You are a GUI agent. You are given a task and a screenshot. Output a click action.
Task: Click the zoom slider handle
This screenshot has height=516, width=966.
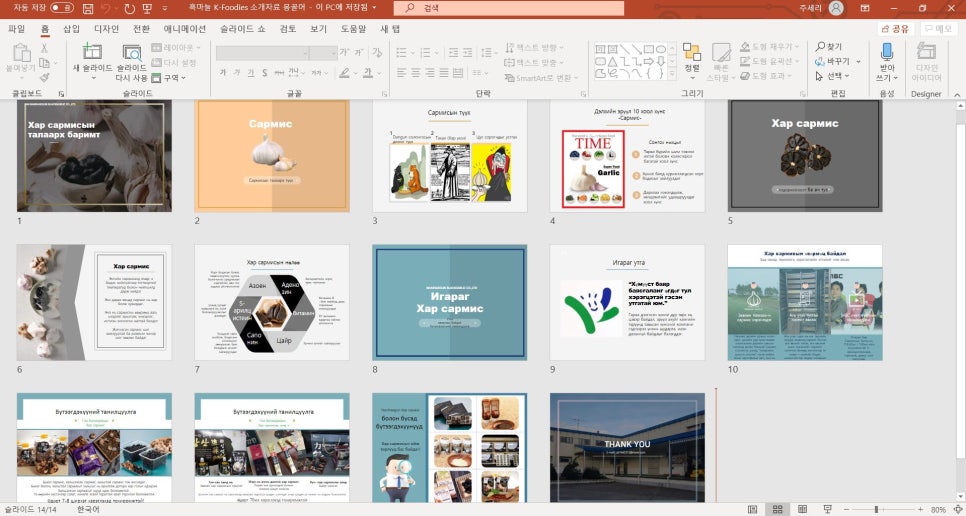coord(876,509)
